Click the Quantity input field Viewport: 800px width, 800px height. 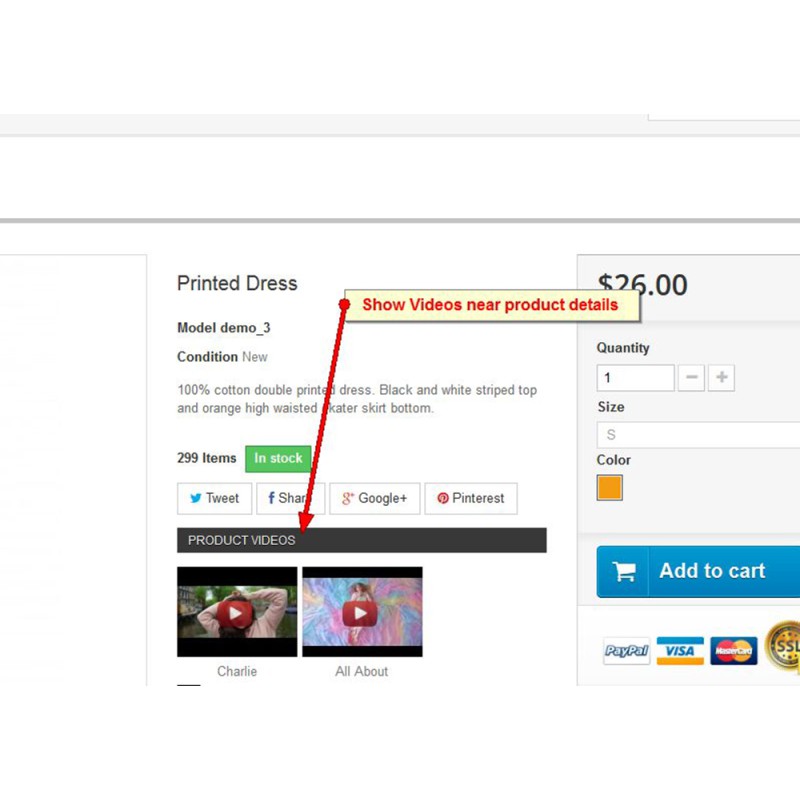[636, 378]
